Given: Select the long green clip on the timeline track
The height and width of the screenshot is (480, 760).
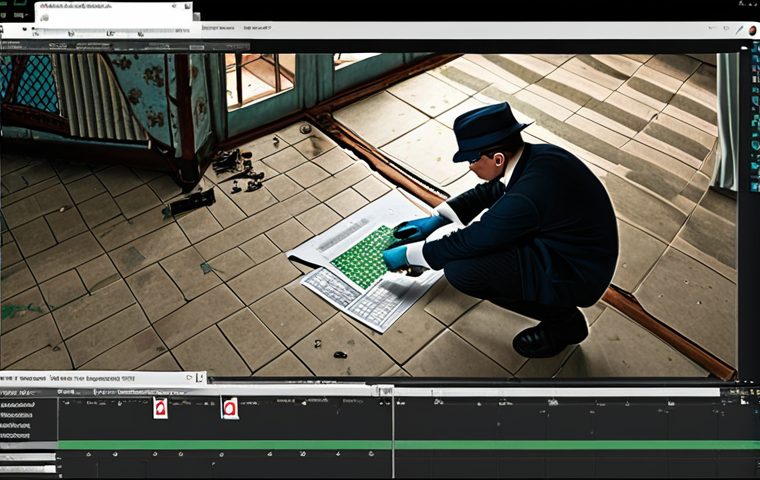Looking at the screenshot, I should click(409, 445).
